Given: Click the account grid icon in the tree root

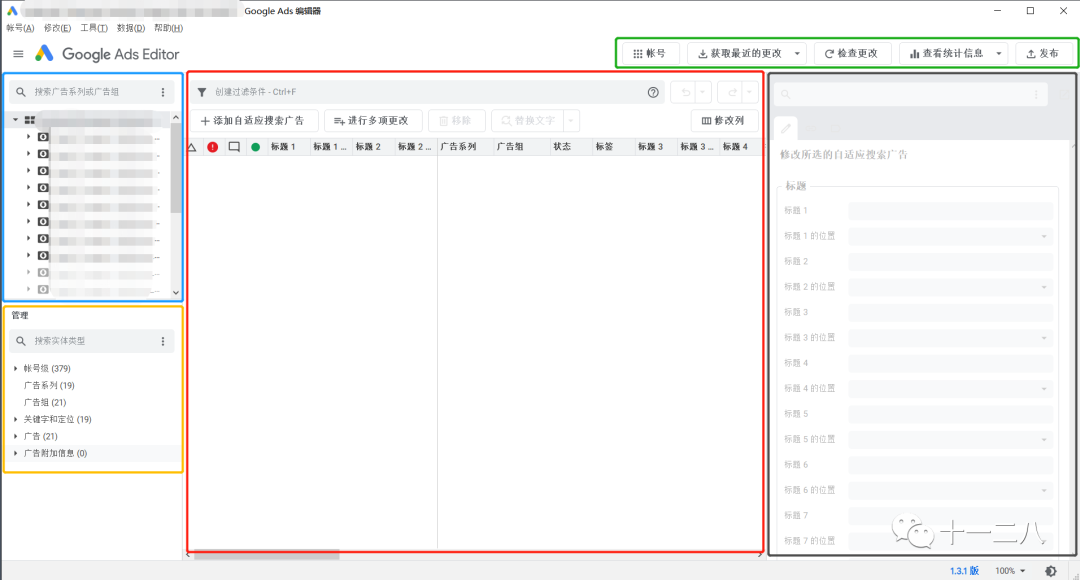Looking at the screenshot, I should point(30,120).
